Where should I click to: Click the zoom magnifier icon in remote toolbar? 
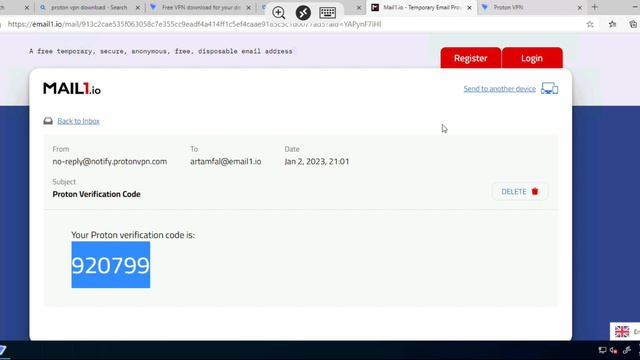279,13
